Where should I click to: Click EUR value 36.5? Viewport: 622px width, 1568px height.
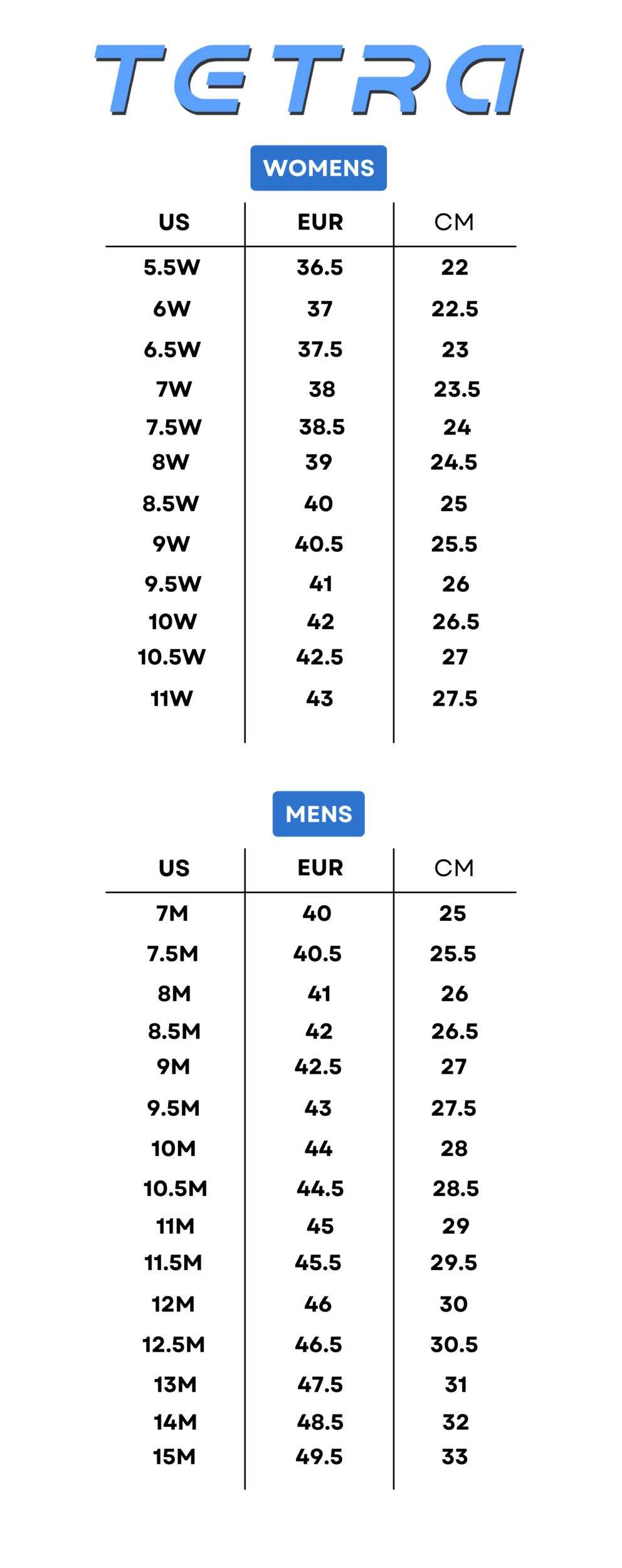(320, 267)
